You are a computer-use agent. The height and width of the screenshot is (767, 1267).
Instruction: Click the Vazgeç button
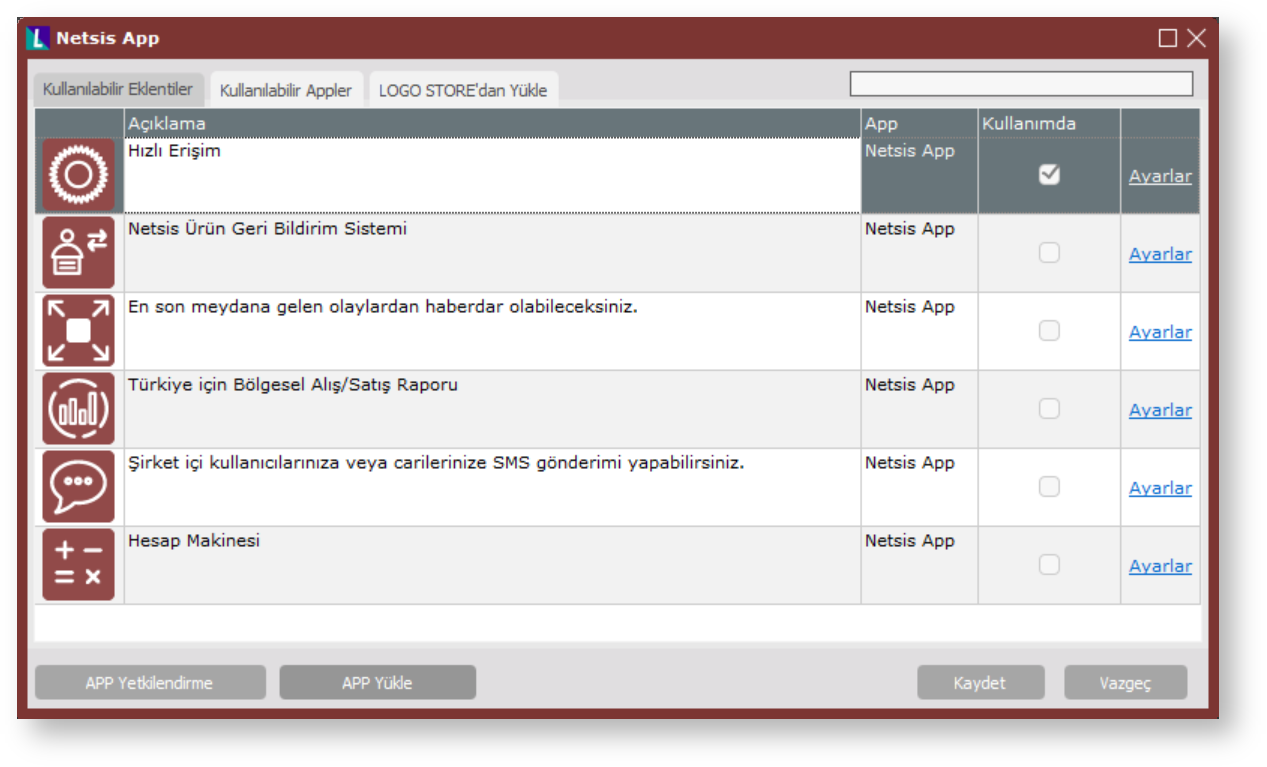(x=1125, y=683)
